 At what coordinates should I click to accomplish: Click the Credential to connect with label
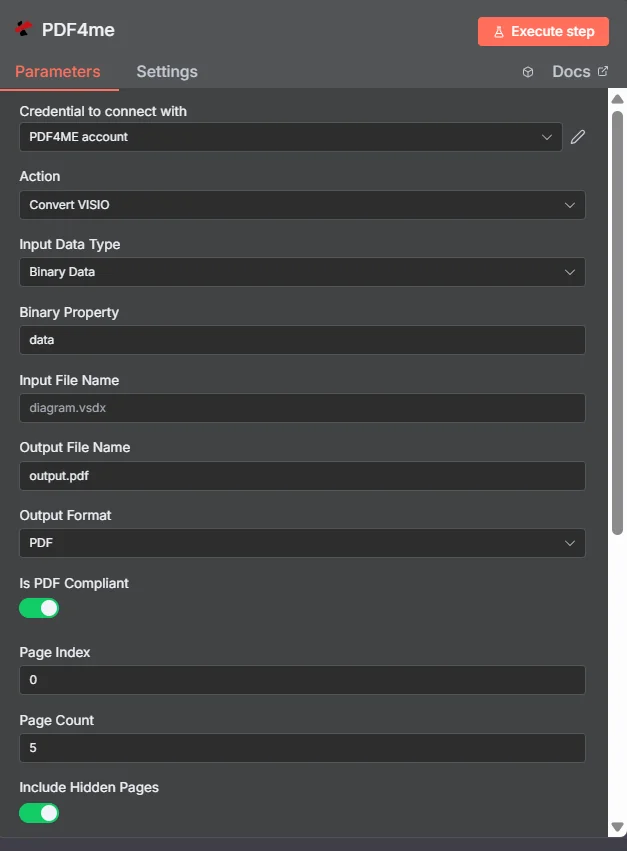103,111
